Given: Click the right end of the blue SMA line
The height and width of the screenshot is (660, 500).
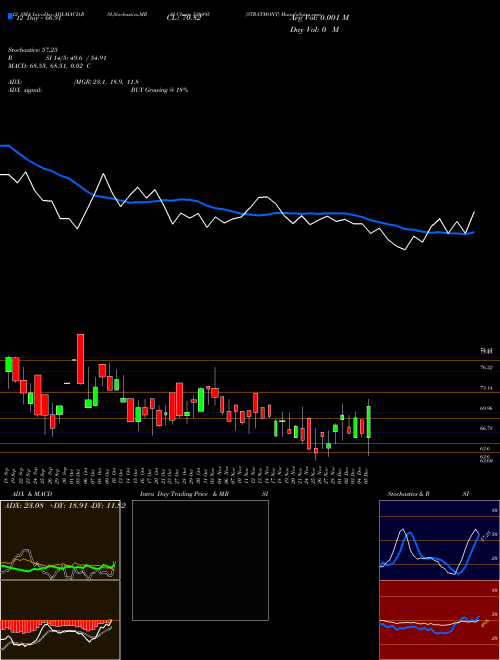Looking at the screenshot, I should click(x=473, y=232).
